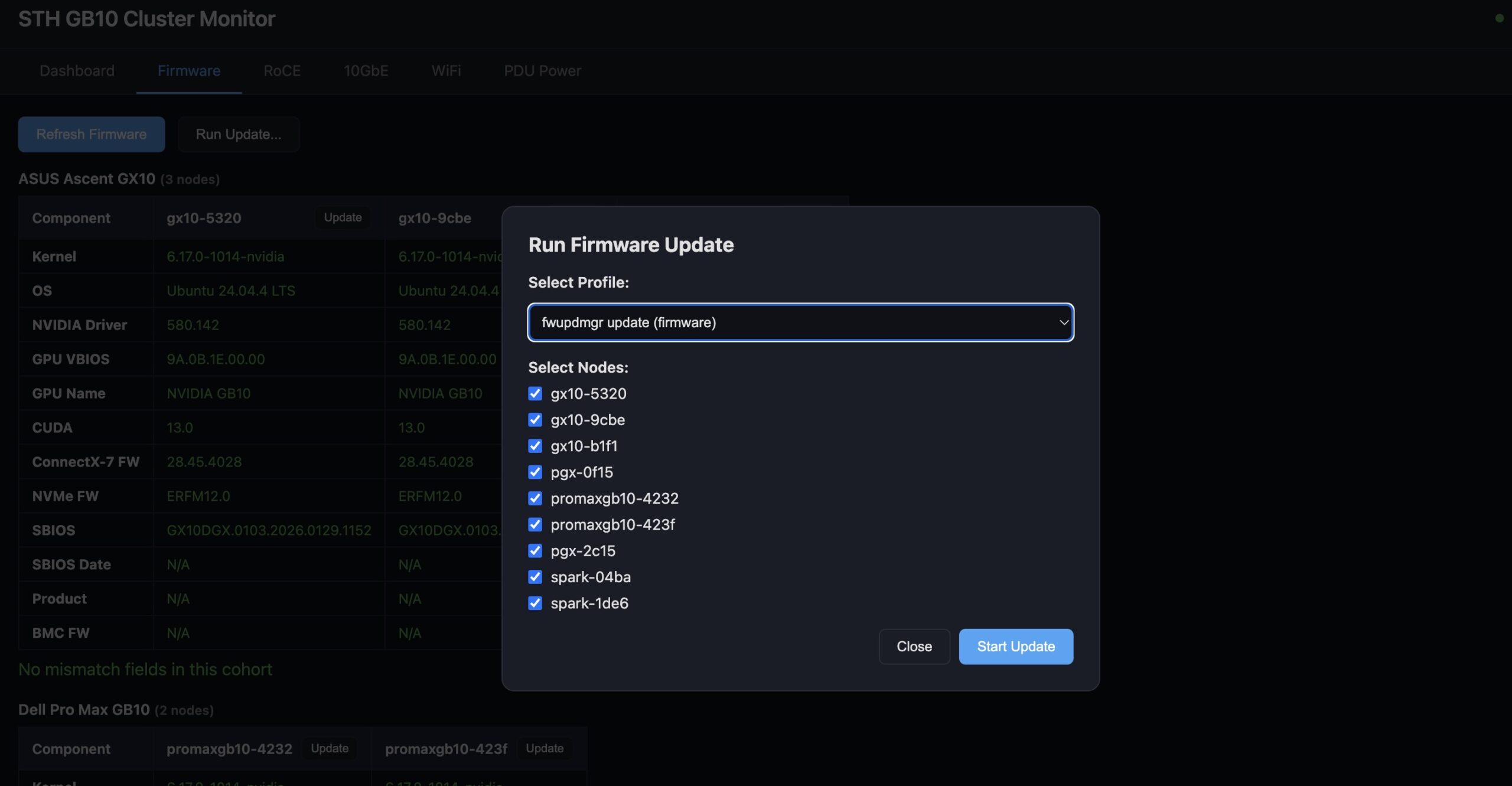The height and width of the screenshot is (786, 1512).
Task: Deselect the gx10-b1f1 node
Action: pos(535,446)
